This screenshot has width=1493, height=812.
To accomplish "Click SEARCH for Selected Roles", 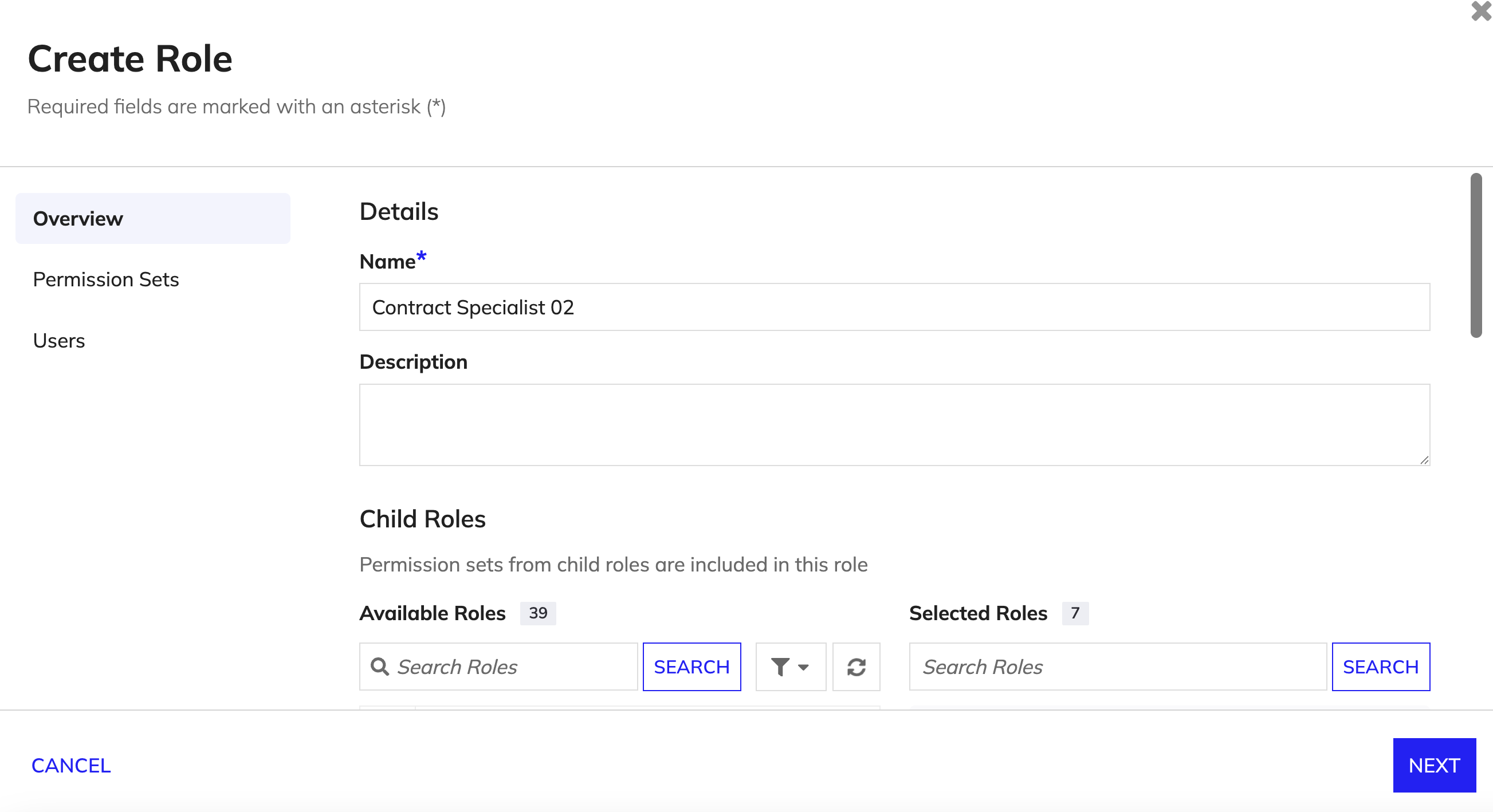I will (x=1381, y=667).
